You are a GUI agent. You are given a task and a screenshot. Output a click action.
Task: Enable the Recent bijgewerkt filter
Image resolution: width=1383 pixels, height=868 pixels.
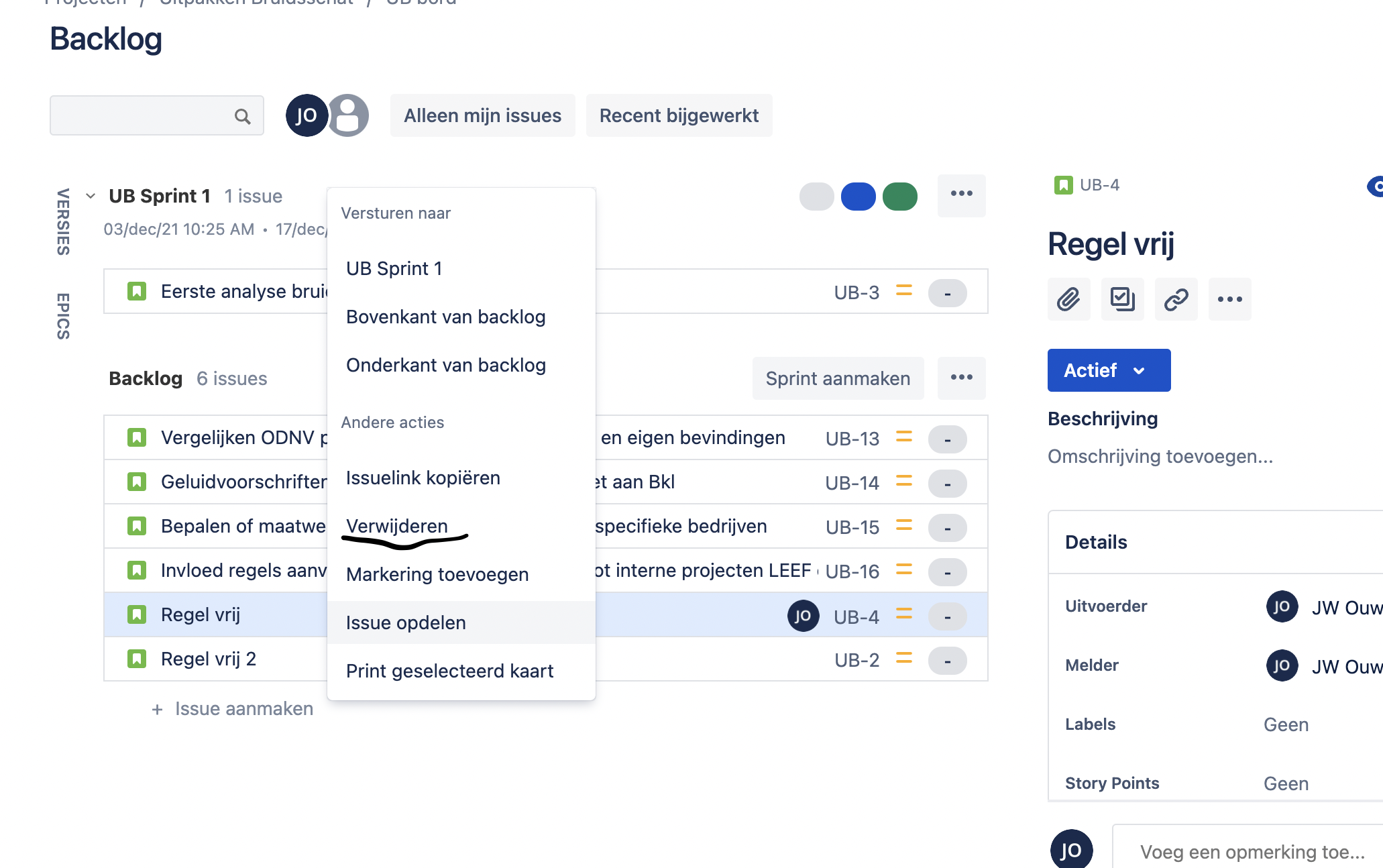tap(679, 115)
